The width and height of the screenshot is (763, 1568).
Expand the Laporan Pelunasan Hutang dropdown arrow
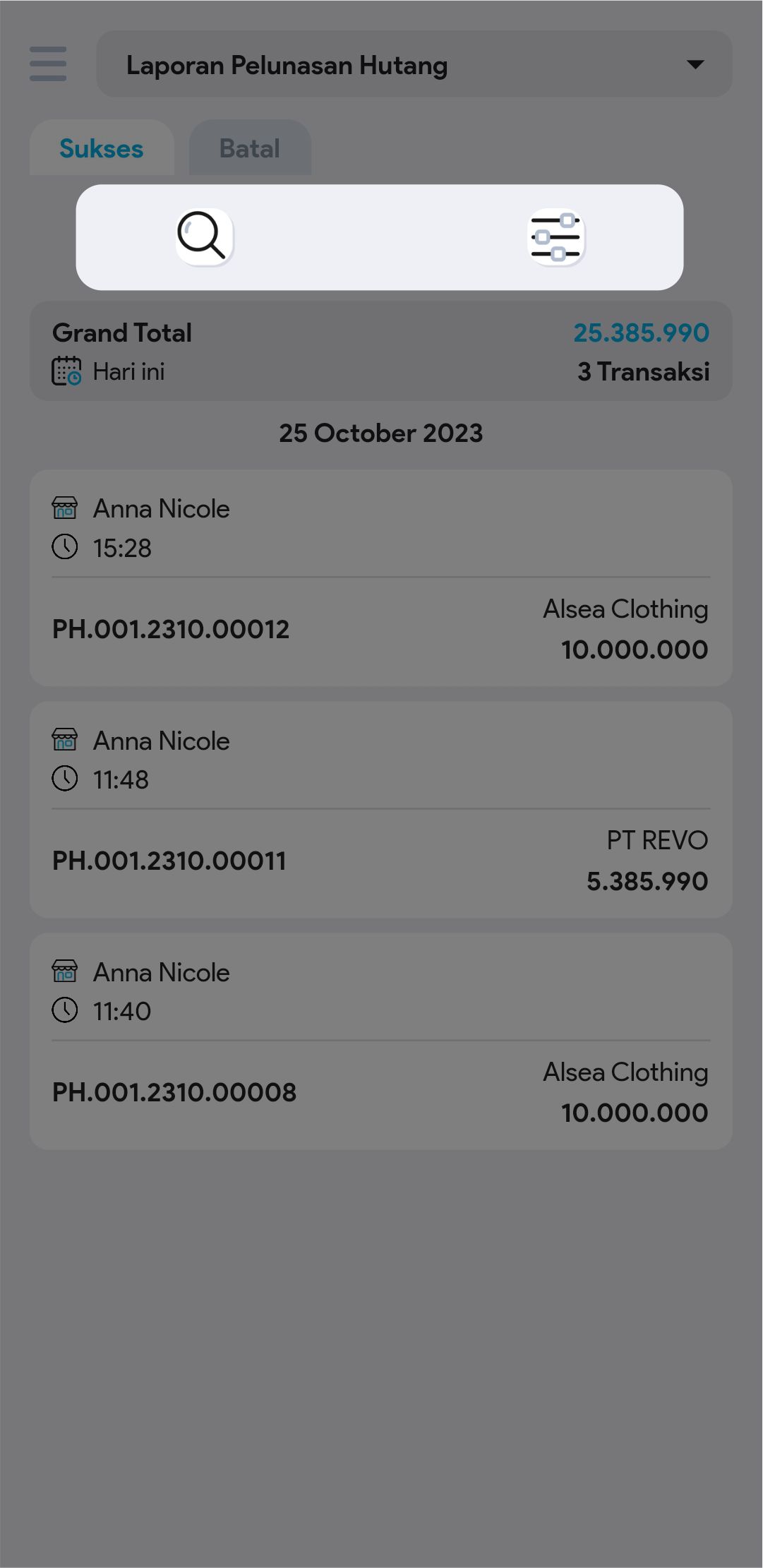[x=695, y=64]
